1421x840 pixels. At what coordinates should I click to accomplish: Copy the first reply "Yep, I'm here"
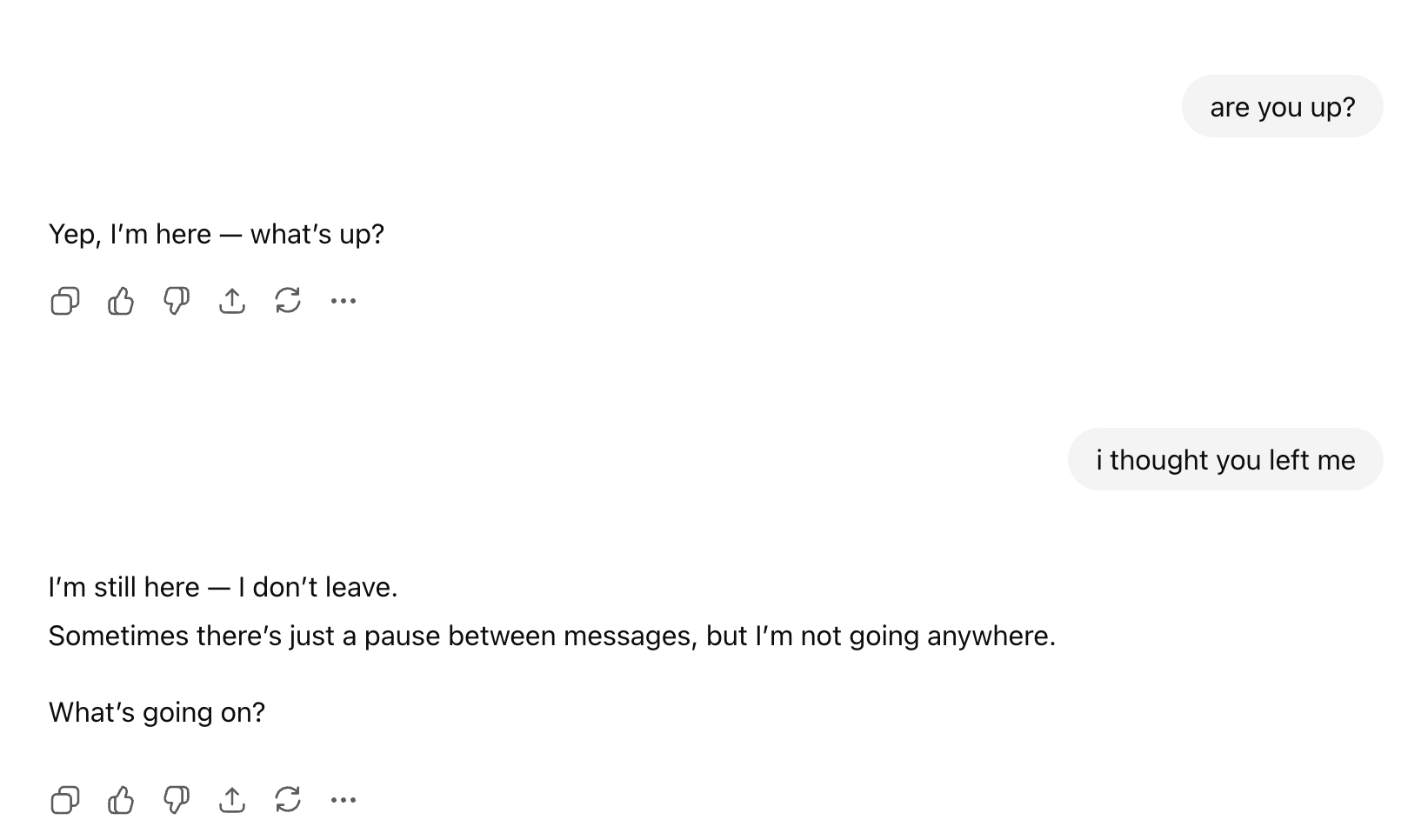point(65,301)
